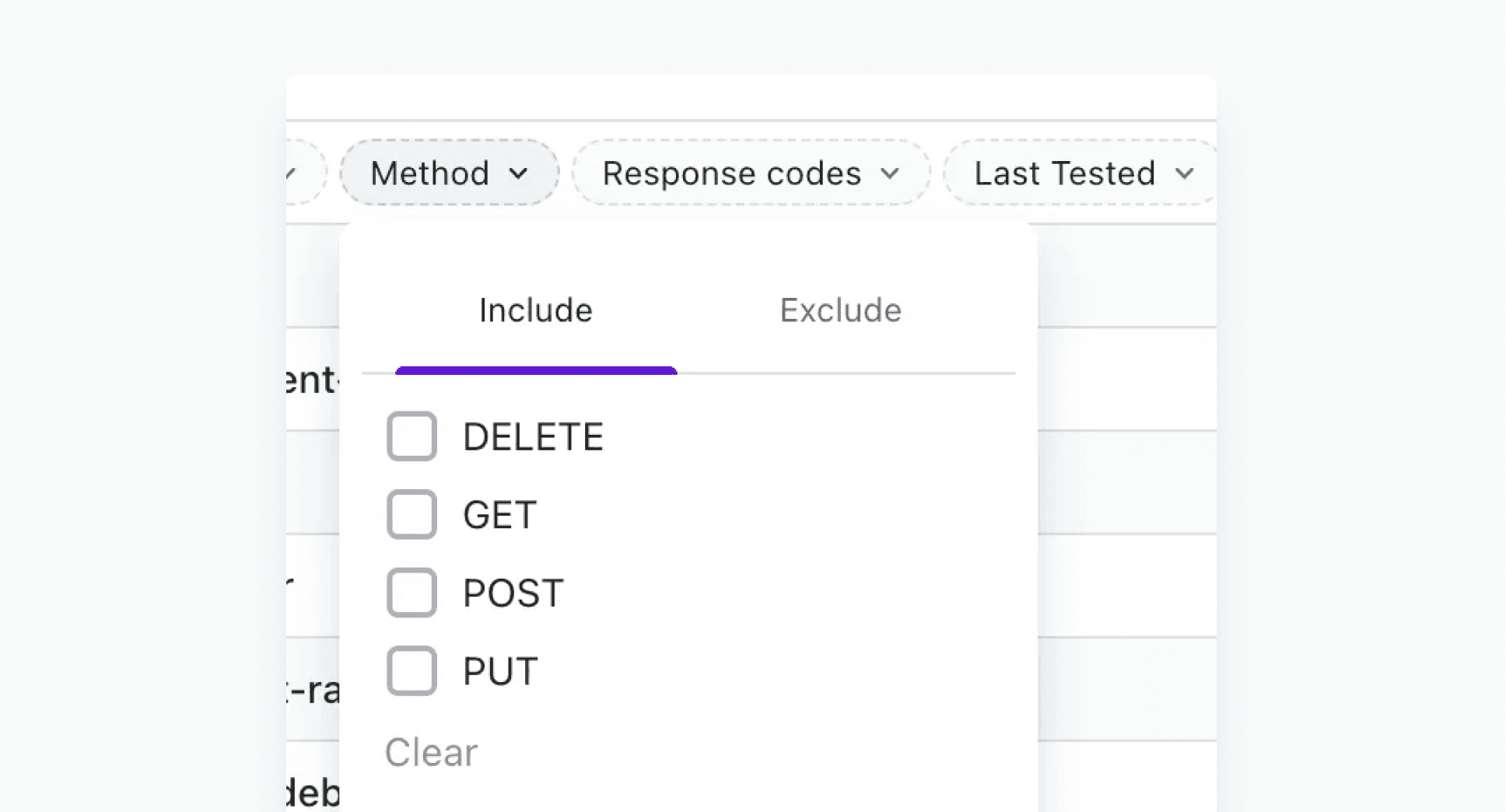Open the Response codes filter dropdown

coord(750,173)
